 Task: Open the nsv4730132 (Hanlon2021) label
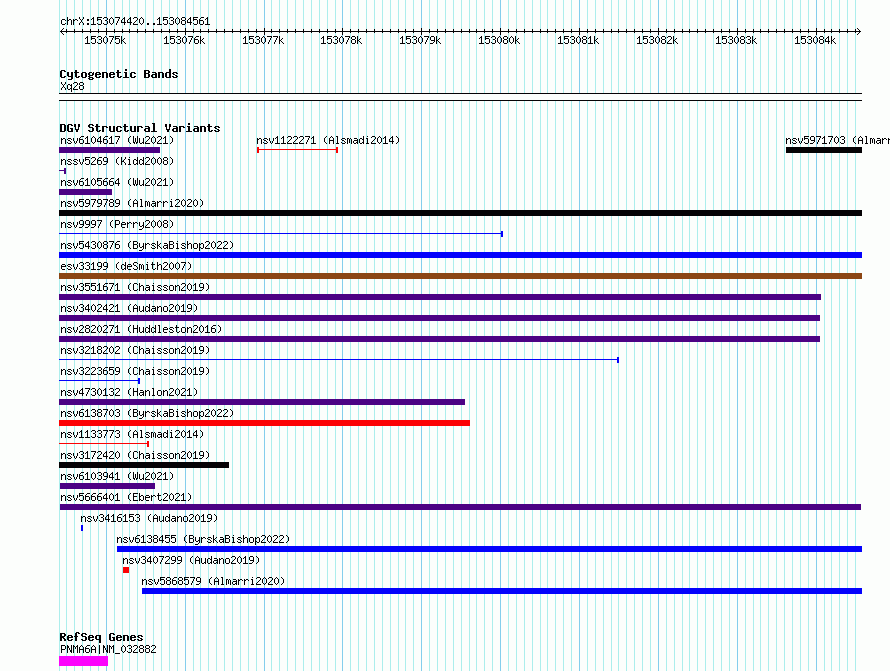click(129, 392)
